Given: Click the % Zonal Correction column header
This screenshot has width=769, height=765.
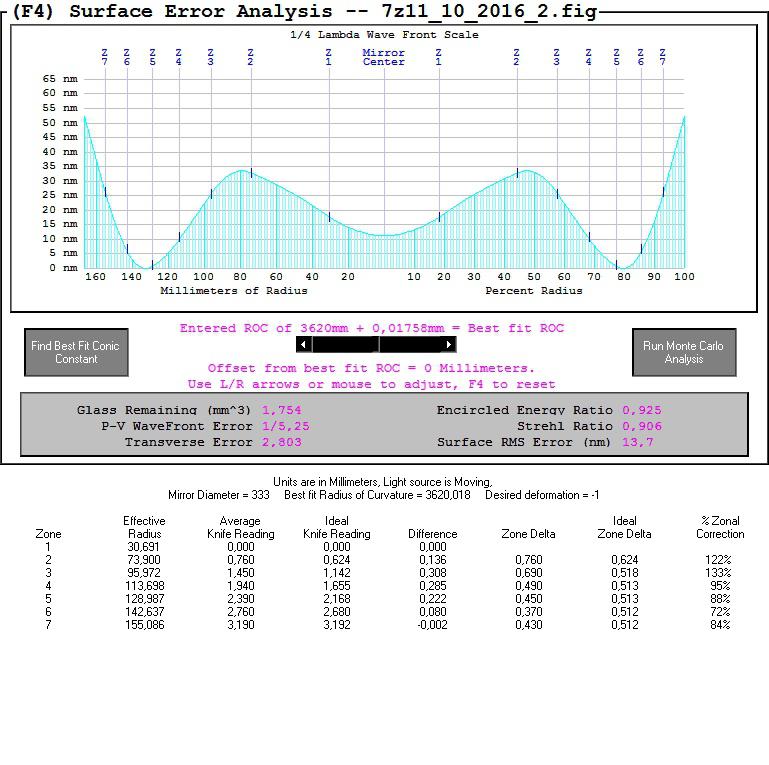Looking at the screenshot, I should coord(720,527).
